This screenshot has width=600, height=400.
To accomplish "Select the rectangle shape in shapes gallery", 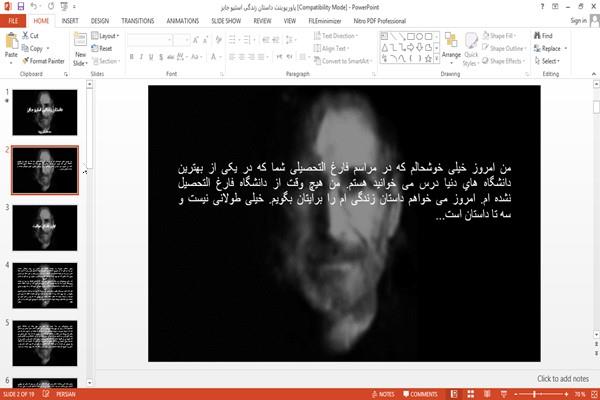I will (x=411, y=37).
